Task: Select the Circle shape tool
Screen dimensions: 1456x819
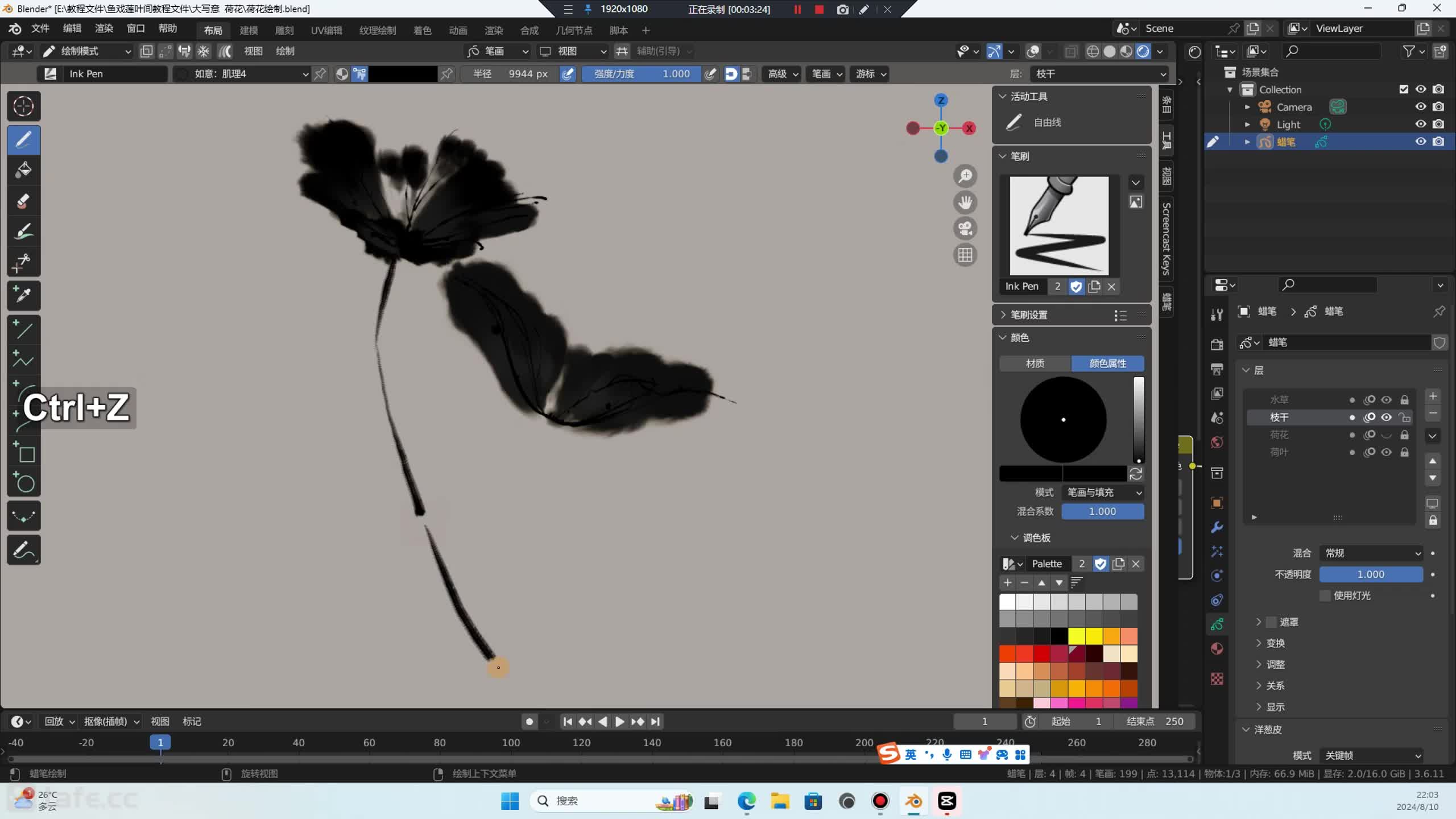Action: 23,483
